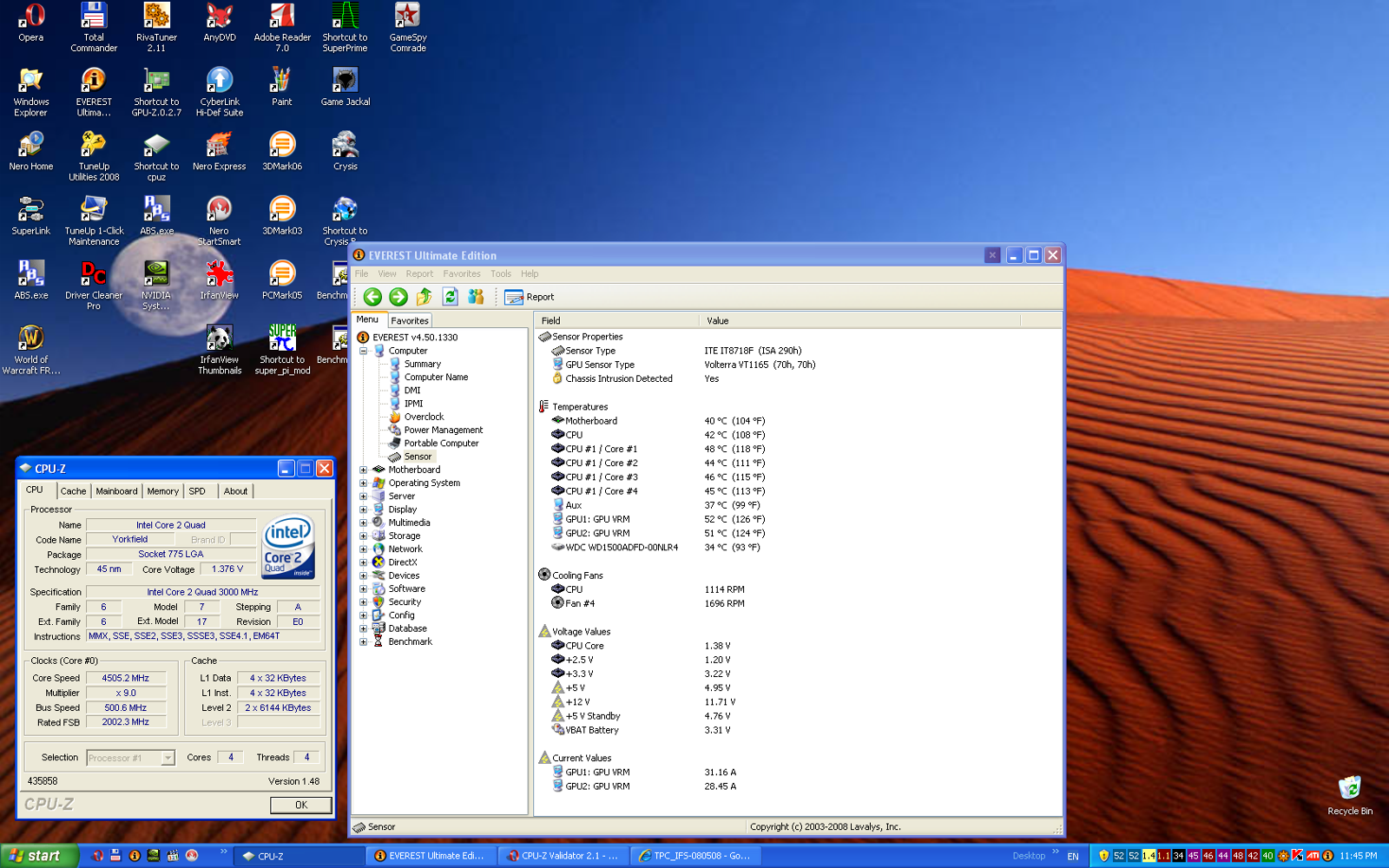
Task: Click the EVEREST Forward navigation arrow
Action: pos(398,297)
